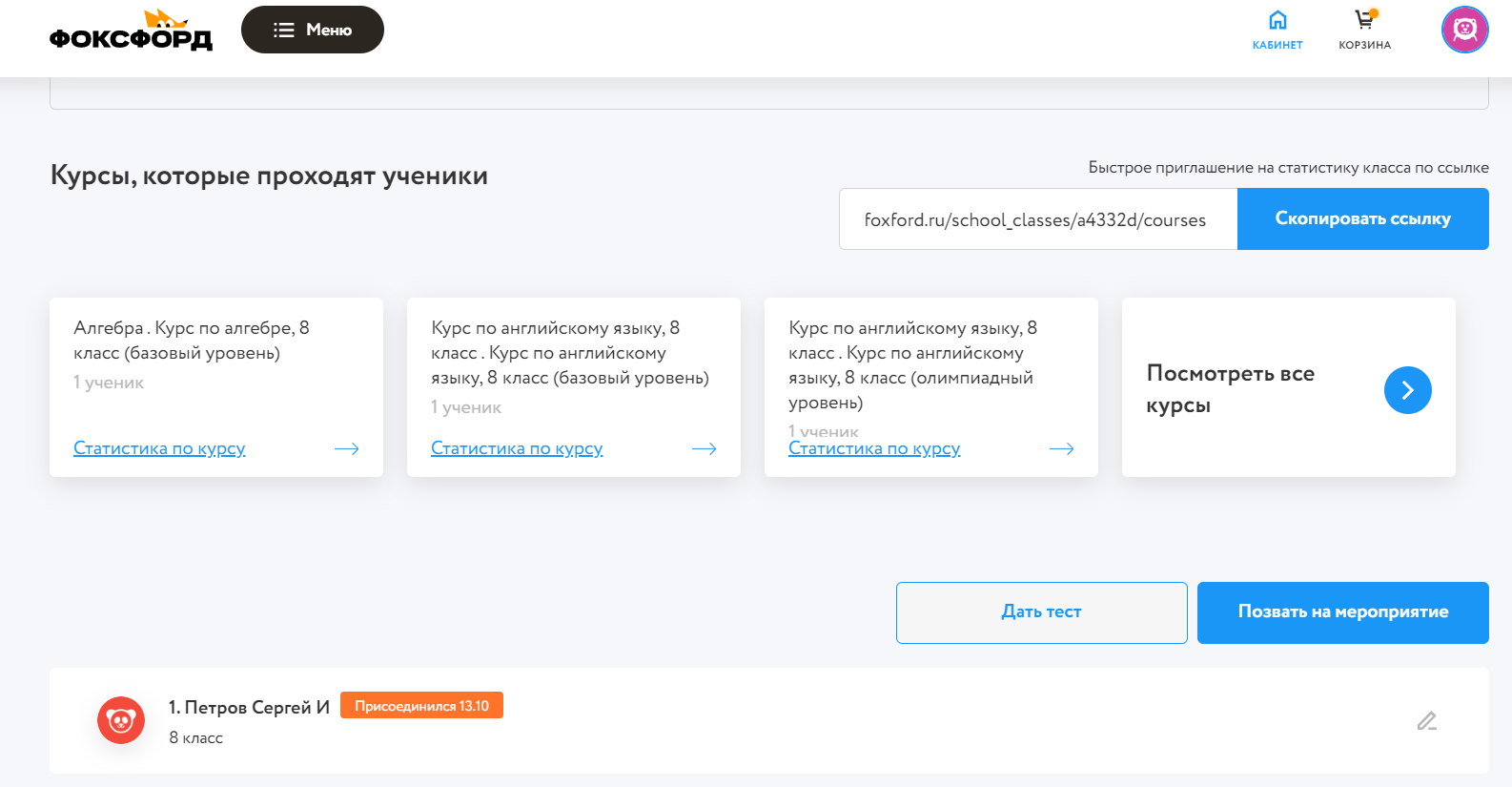Open the Кабинет home icon
The width and height of the screenshot is (1512, 787).
point(1277,21)
